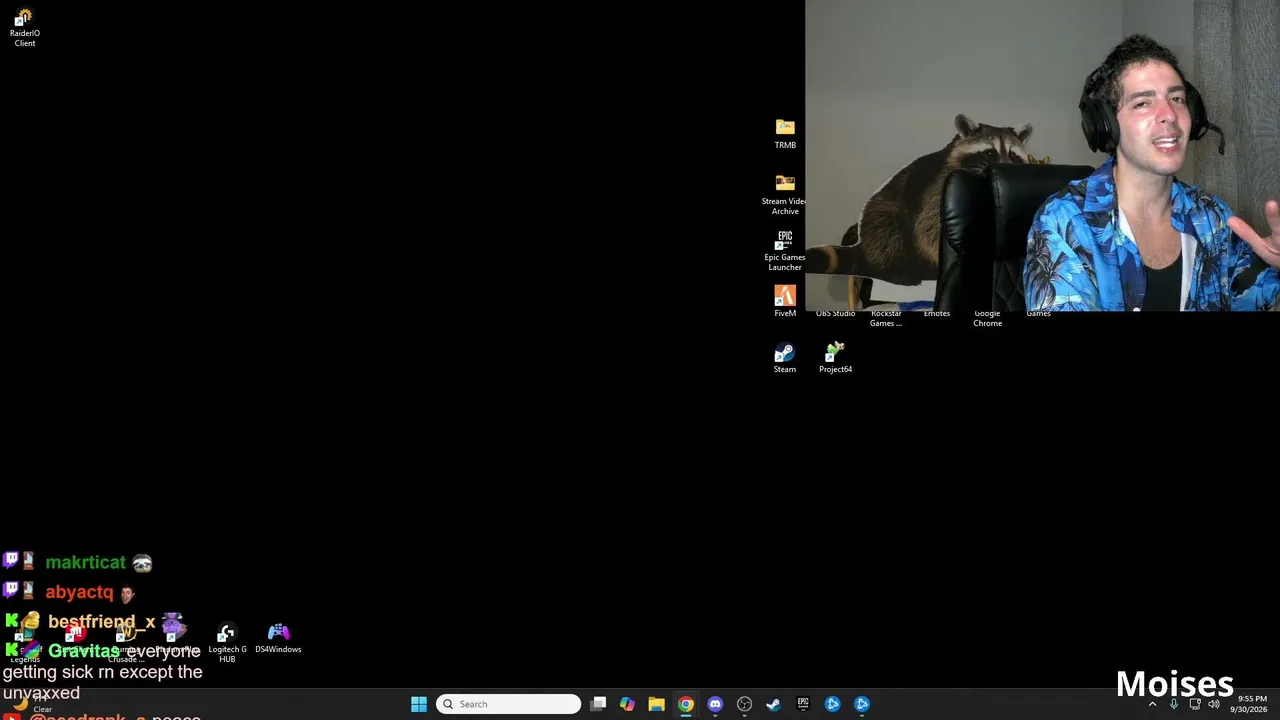1280x720 pixels.
Task: Open Steam from the taskbar
Action: point(773,704)
